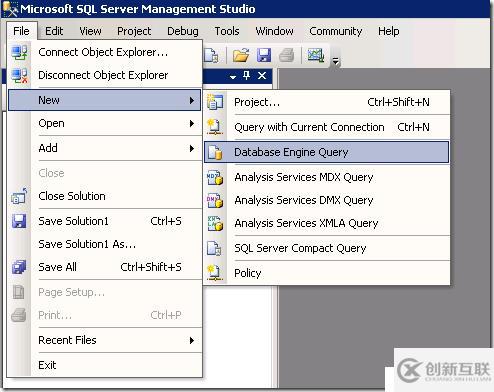Image resolution: width=494 pixels, height=392 pixels.
Task: Choose Save All menu entry
Action: click(105, 267)
